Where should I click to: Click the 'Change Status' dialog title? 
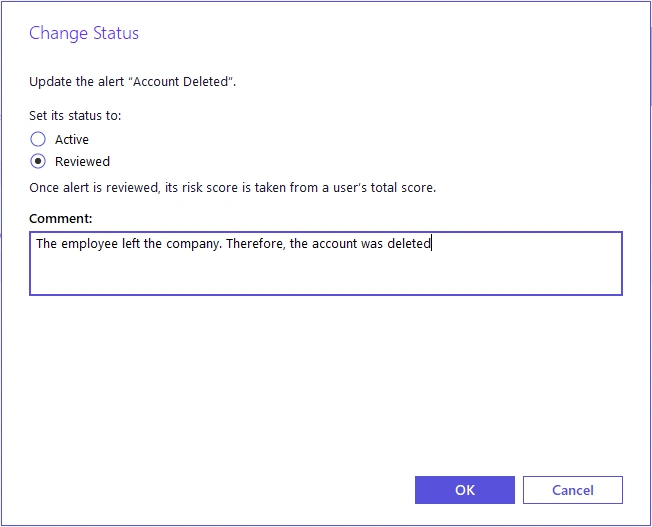click(84, 33)
